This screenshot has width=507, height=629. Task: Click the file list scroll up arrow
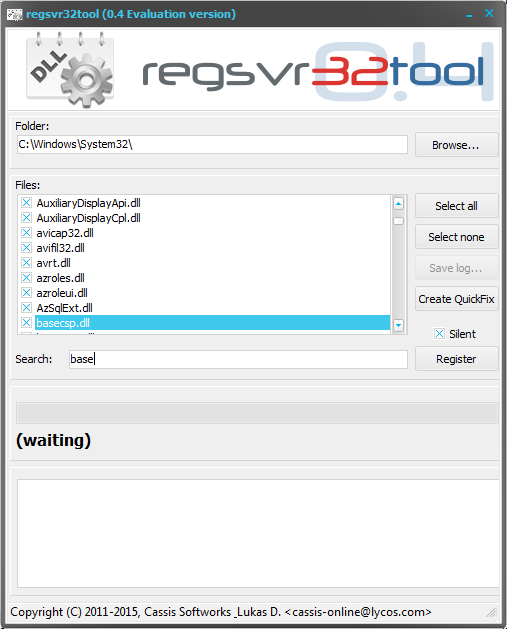coord(398,204)
